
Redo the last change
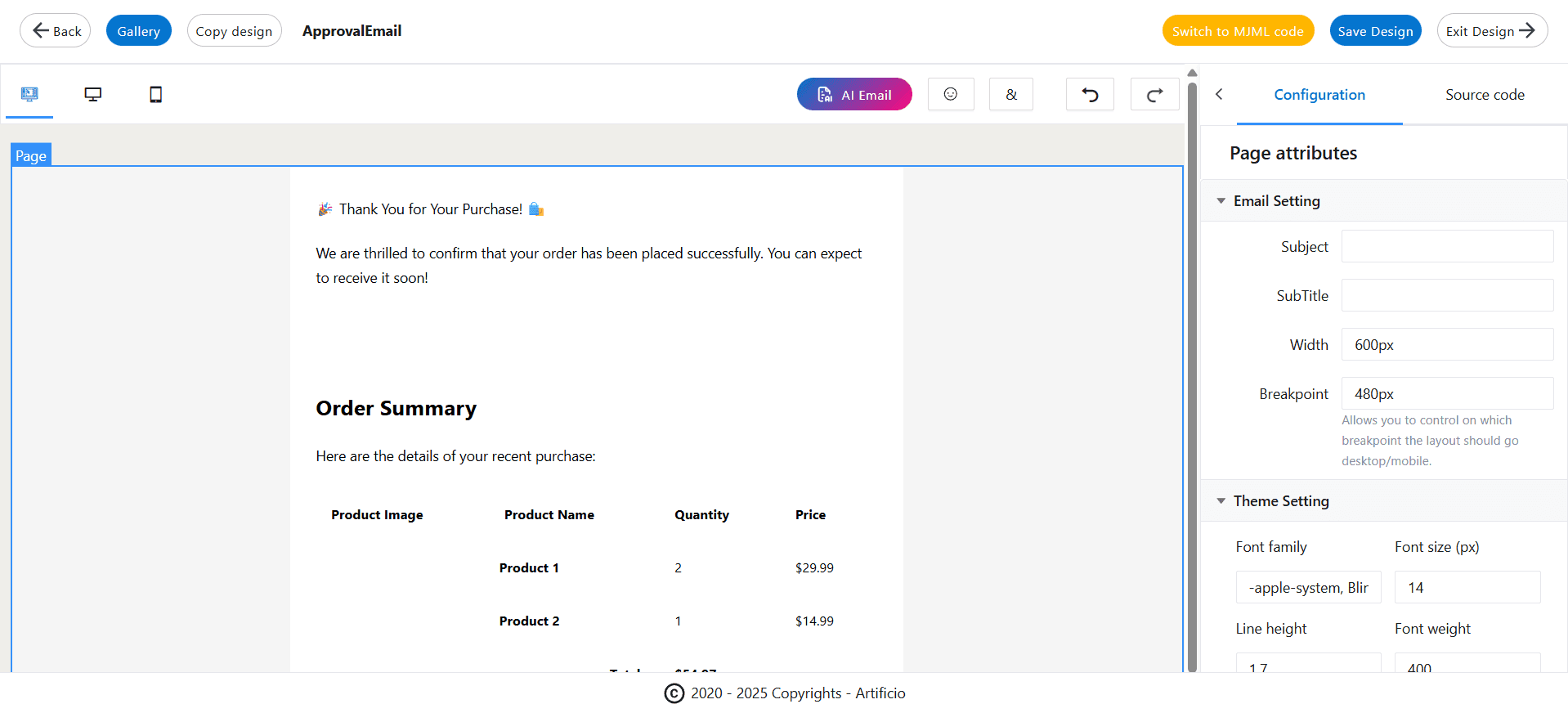point(1154,94)
